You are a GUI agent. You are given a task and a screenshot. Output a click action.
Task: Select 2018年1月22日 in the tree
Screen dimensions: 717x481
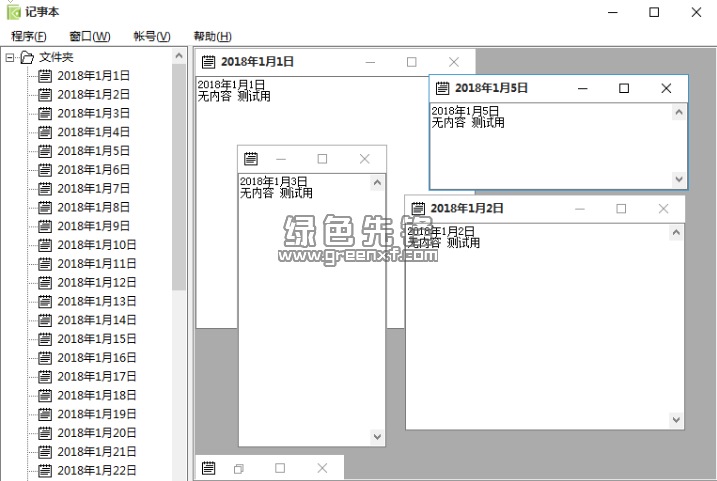[96, 470]
